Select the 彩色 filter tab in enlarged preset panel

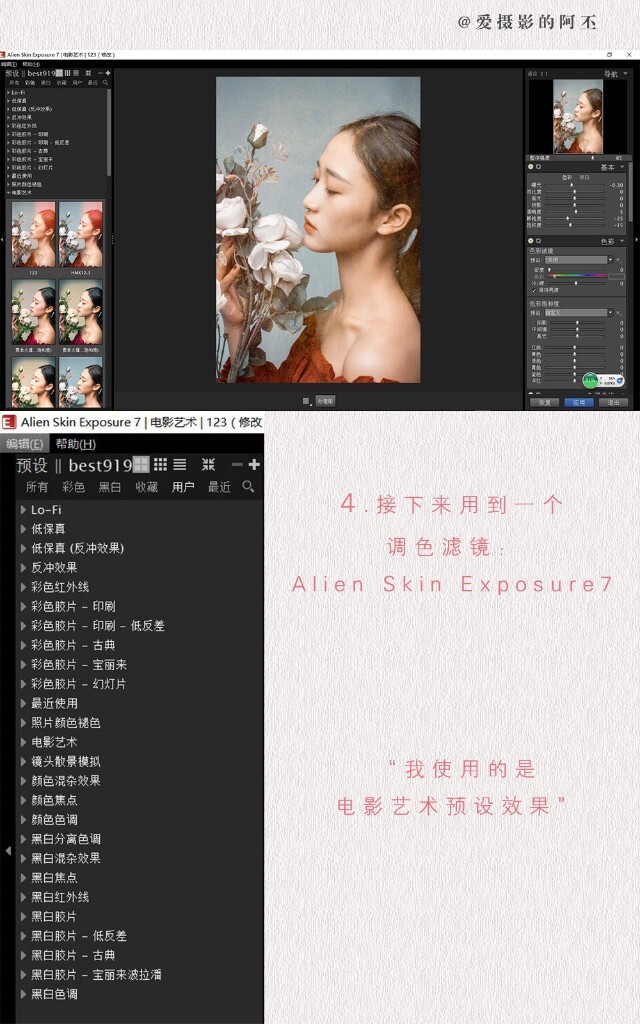coord(73,487)
